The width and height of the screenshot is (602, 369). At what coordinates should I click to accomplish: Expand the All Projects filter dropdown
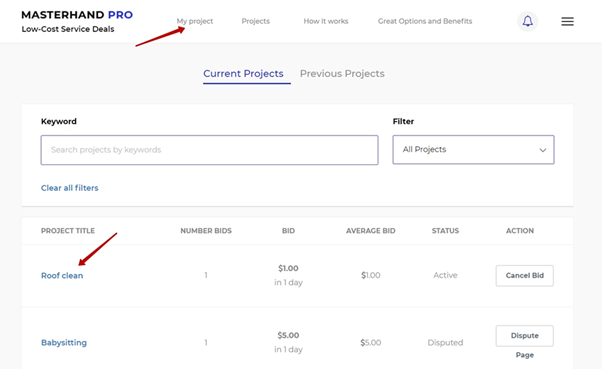(473, 150)
